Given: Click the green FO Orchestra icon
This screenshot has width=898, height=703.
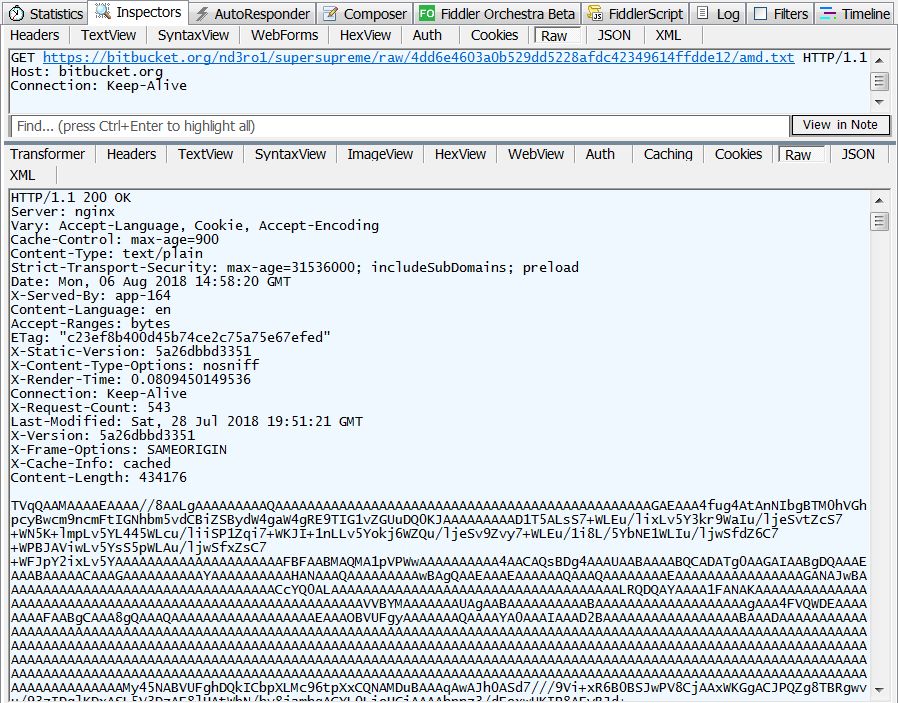Looking at the screenshot, I should coord(427,13).
